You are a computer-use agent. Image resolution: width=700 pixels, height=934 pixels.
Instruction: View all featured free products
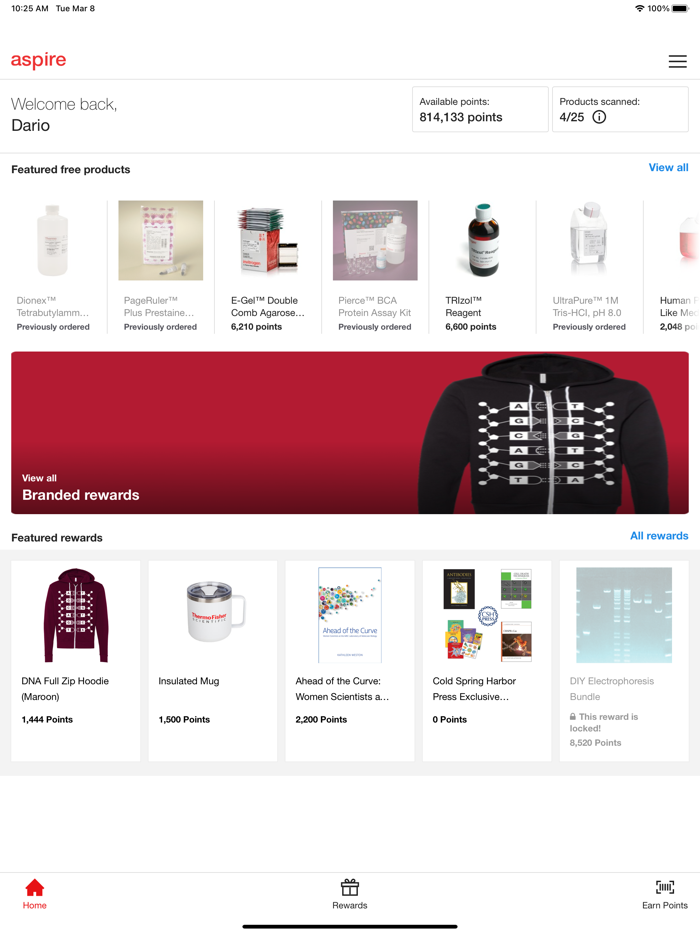tap(668, 167)
